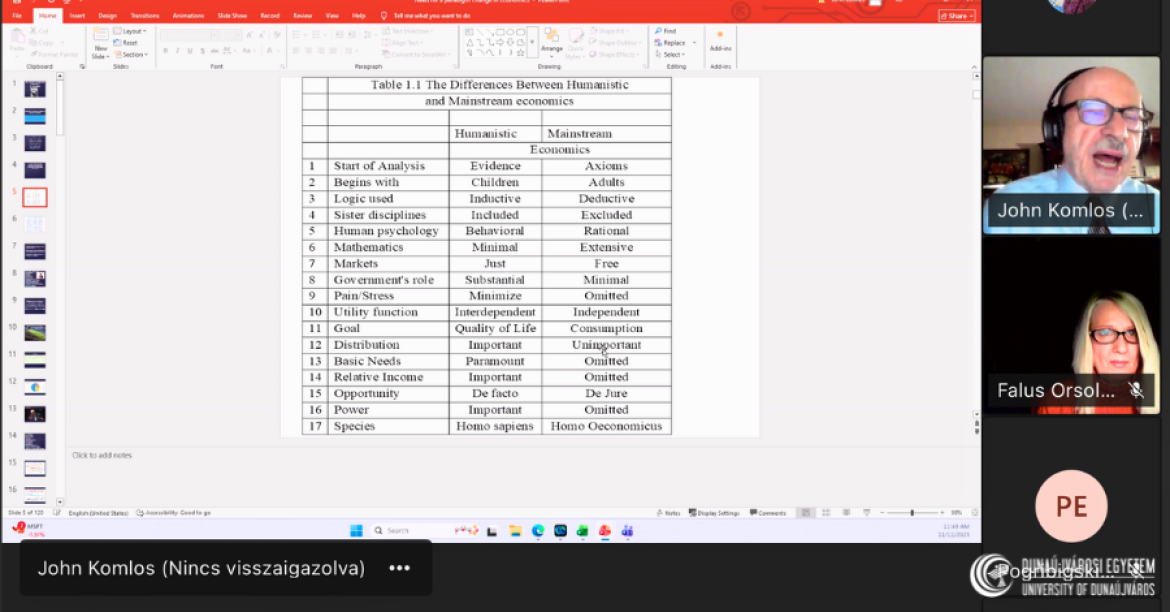Screen dimensions: 1170x612
Task: Adjust the zoom slider in status bar
Action: tap(911, 513)
